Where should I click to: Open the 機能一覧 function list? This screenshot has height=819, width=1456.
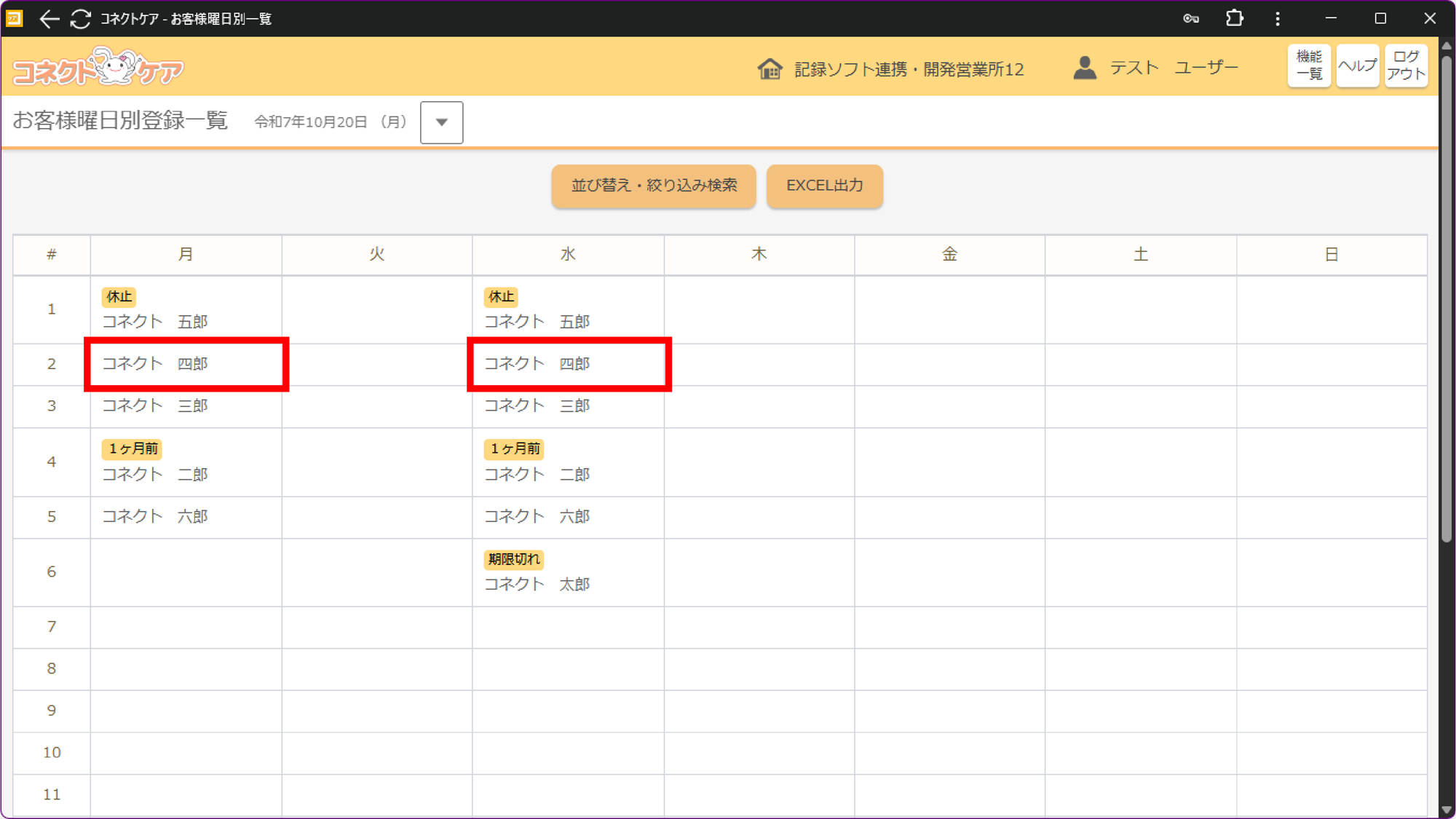(x=1308, y=66)
